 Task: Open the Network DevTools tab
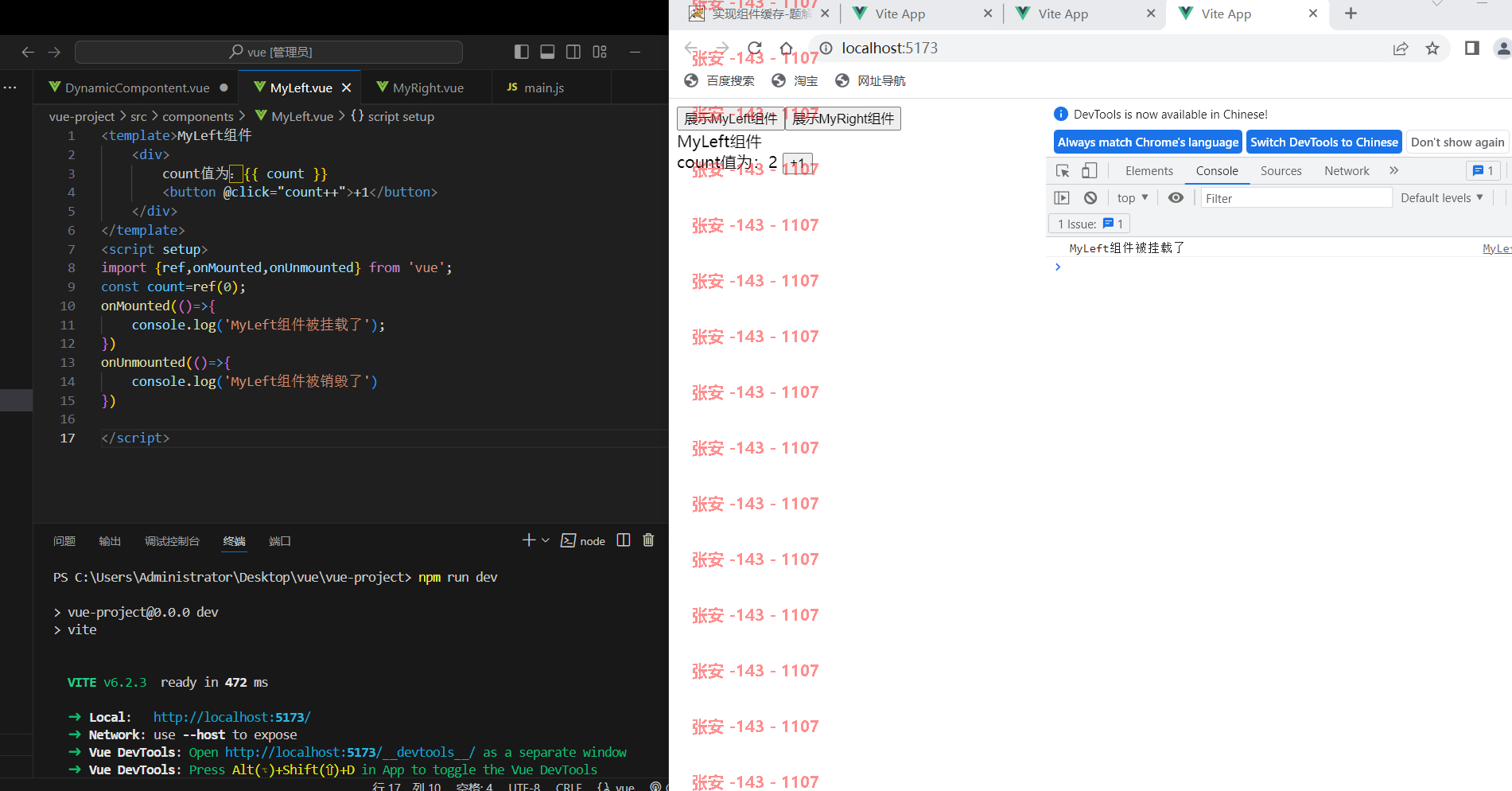tap(1347, 170)
